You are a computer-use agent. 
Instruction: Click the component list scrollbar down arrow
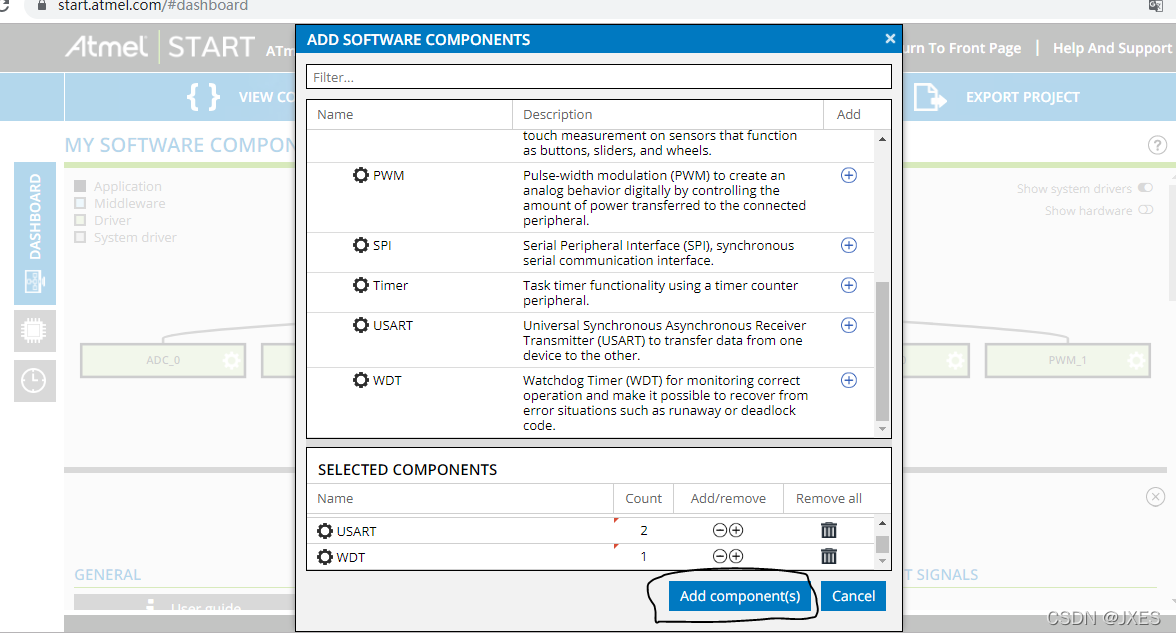[882, 429]
